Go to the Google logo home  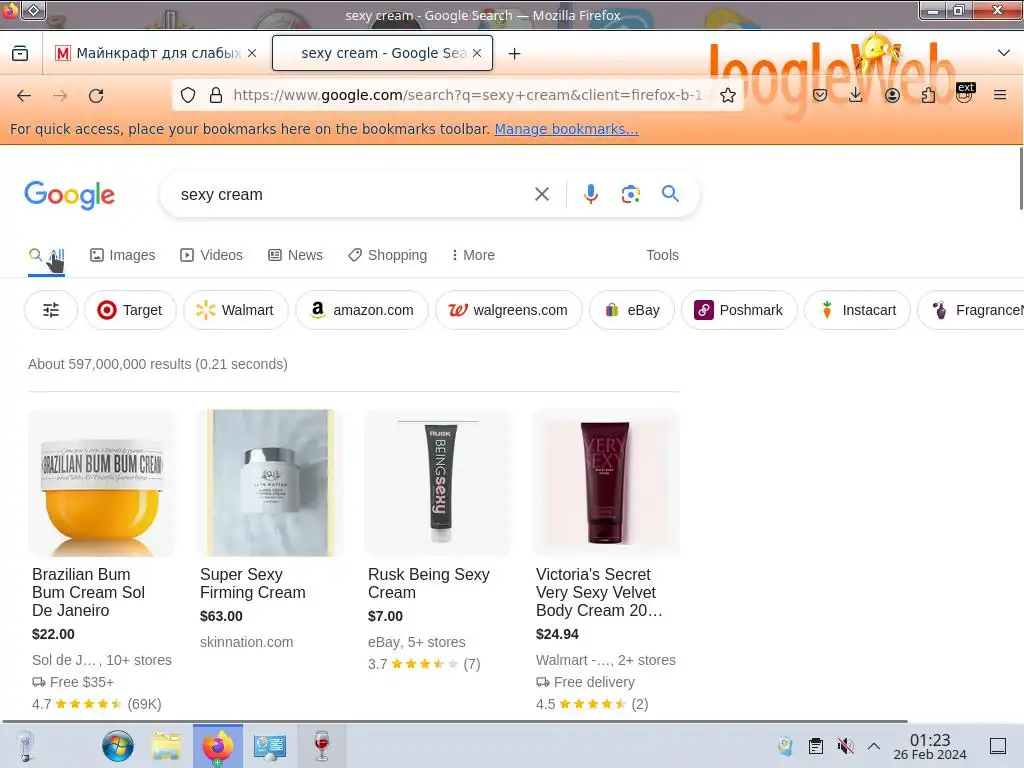click(x=70, y=195)
